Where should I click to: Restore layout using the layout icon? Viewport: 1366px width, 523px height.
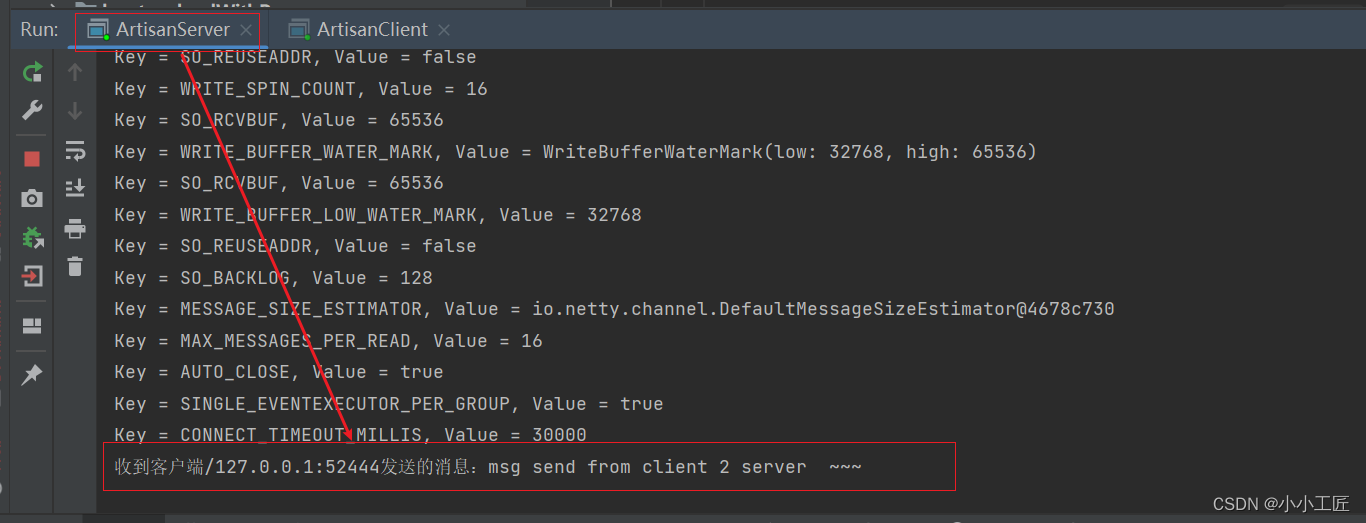click(32, 326)
